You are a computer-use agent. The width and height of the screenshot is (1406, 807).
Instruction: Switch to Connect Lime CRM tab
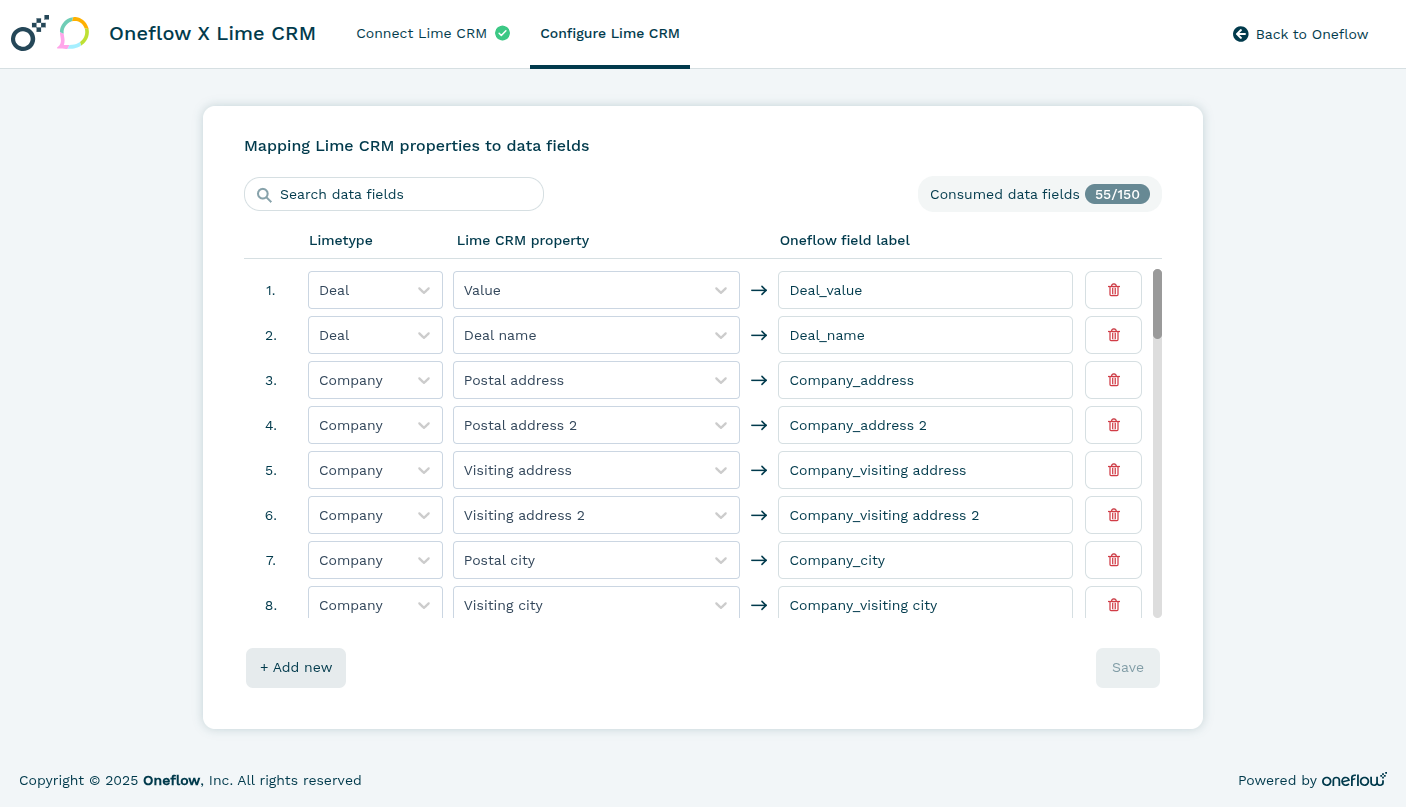tap(433, 33)
